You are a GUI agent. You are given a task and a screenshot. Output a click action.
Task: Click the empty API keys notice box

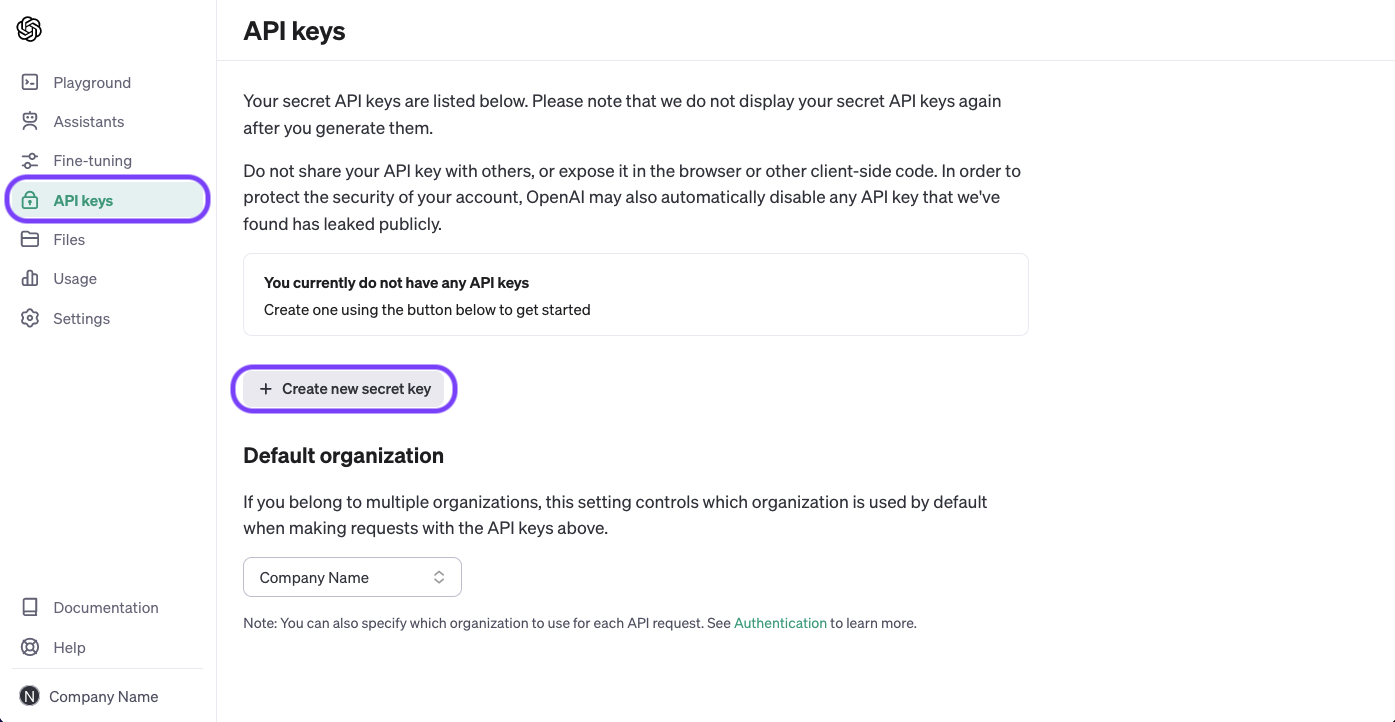point(636,294)
